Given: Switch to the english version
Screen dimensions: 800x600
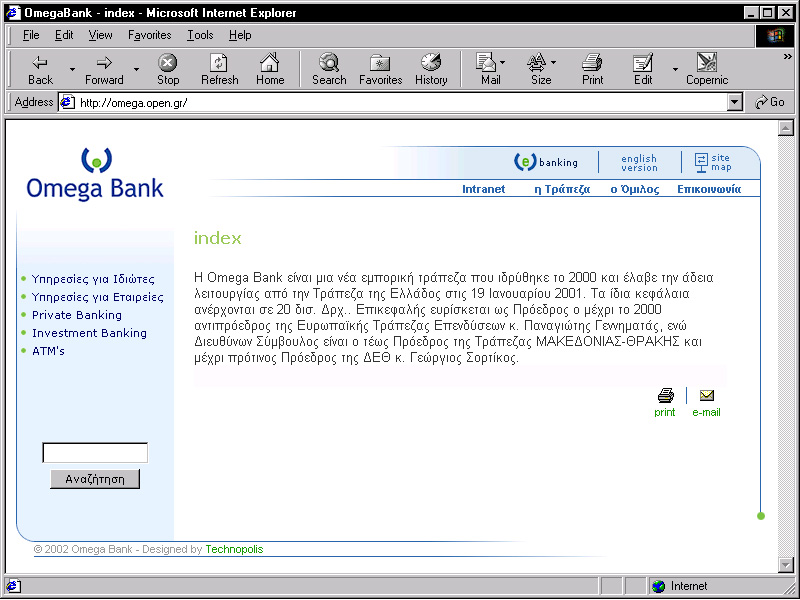Looking at the screenshot, I should 639,163.
